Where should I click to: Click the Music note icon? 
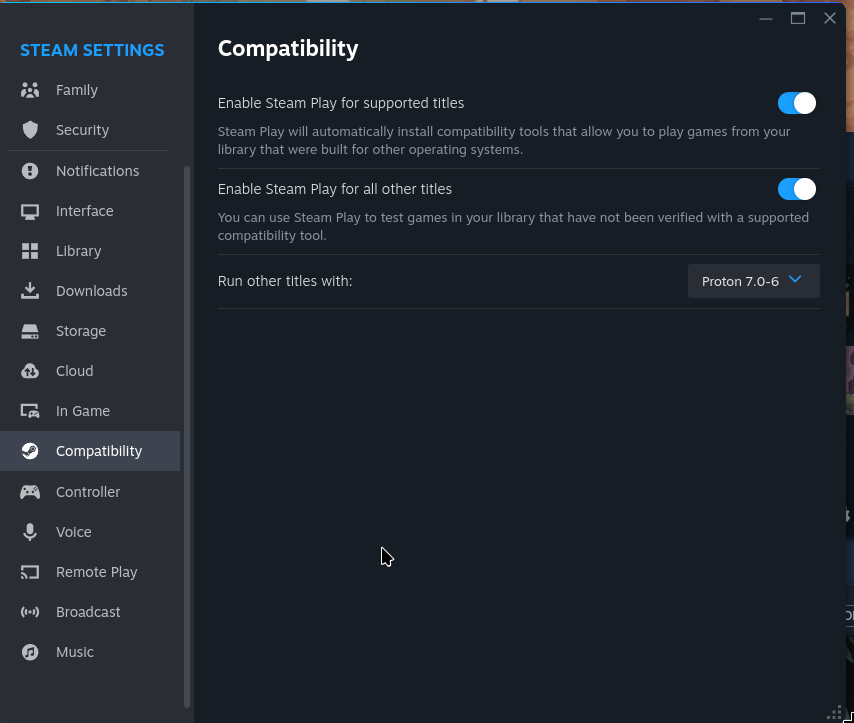click(x=30, y=652)
